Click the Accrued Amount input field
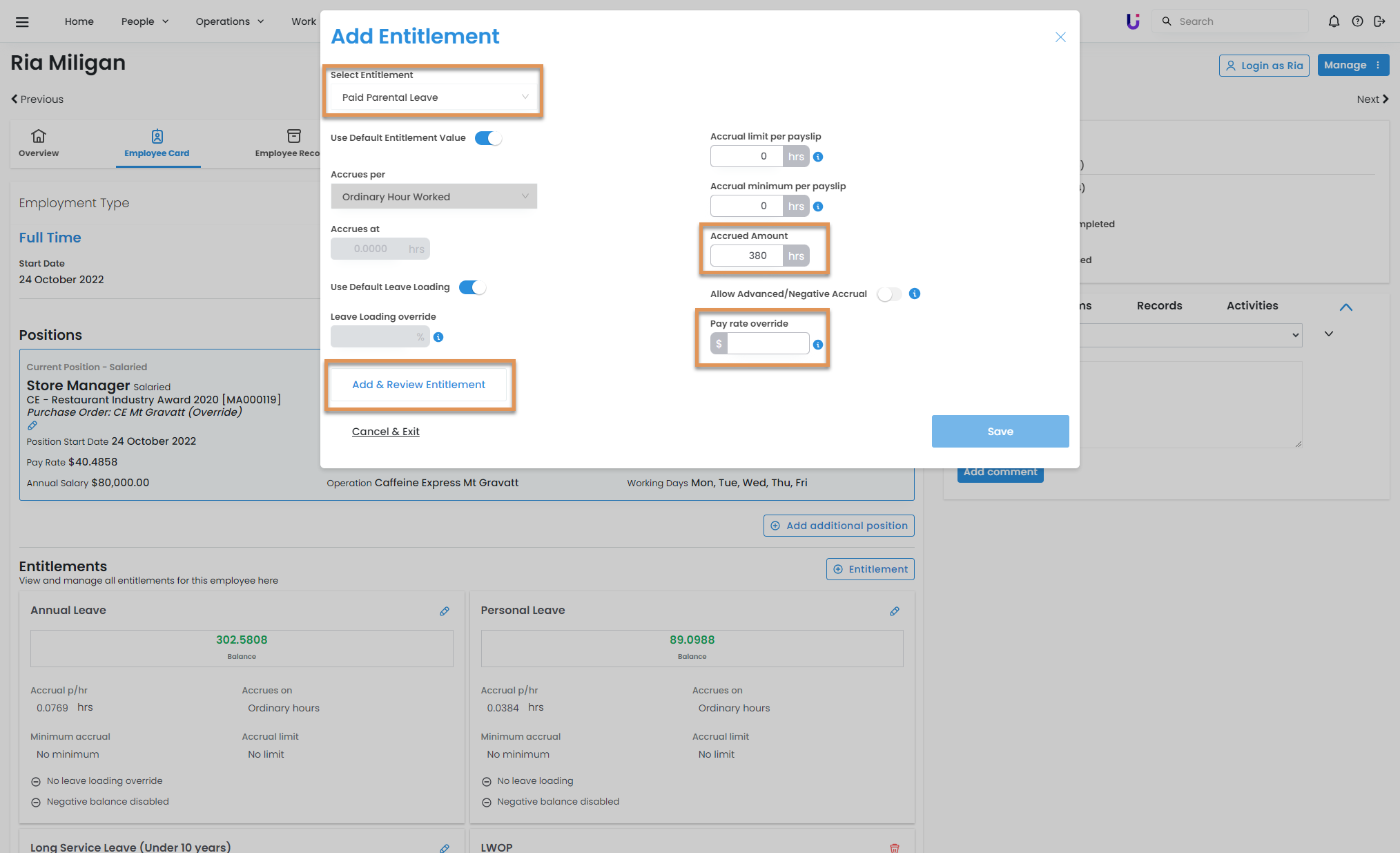The image size is (1400, 853). tap(748, 256)
